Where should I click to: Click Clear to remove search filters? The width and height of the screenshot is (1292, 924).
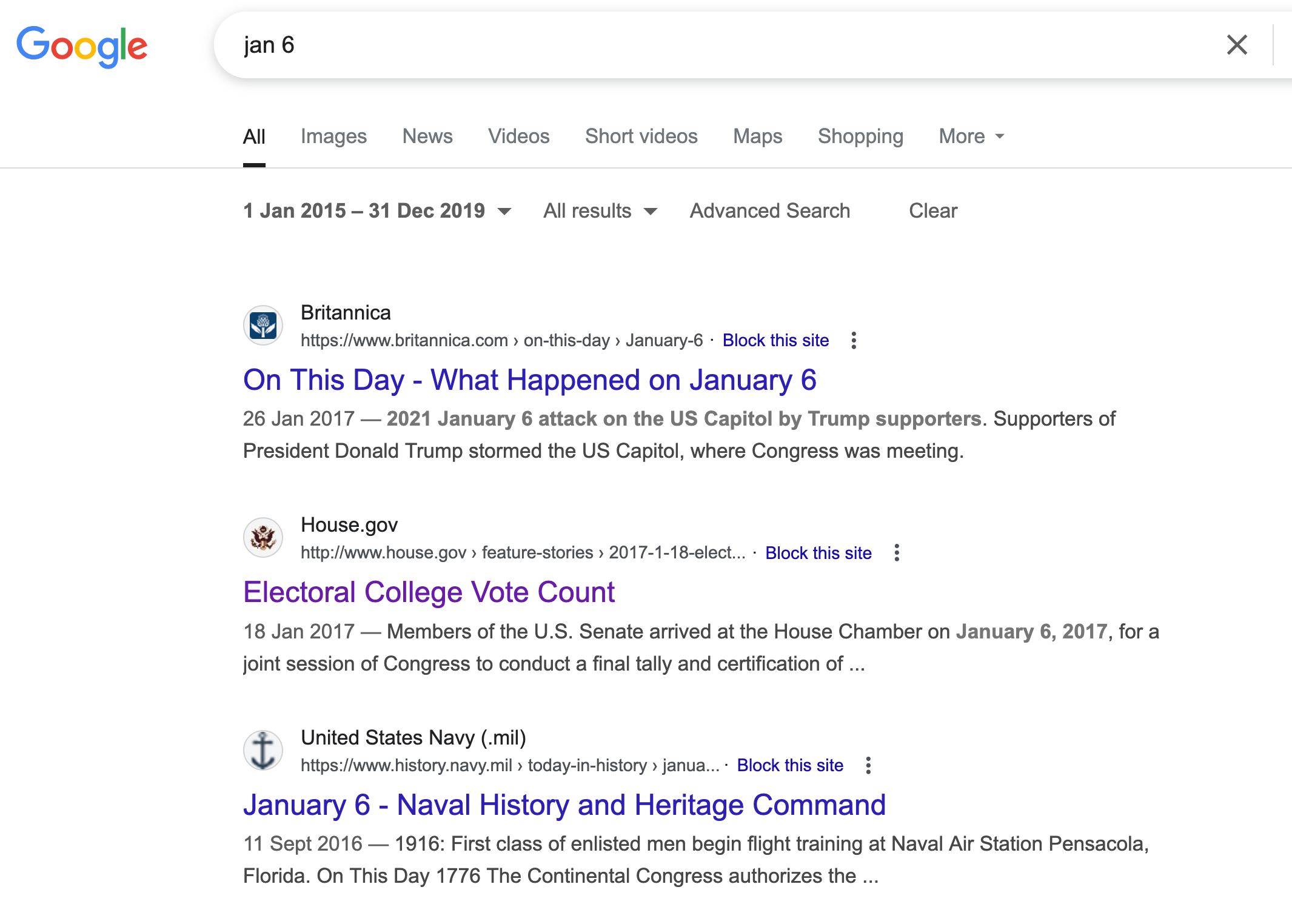(932, 211)
